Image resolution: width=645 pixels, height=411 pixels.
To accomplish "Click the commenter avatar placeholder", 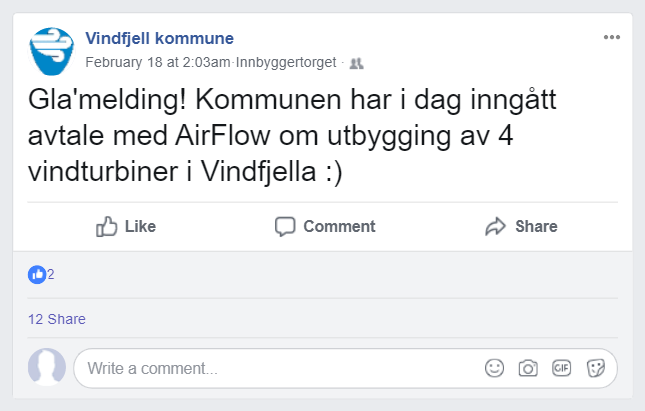I will tap(47, 367).
